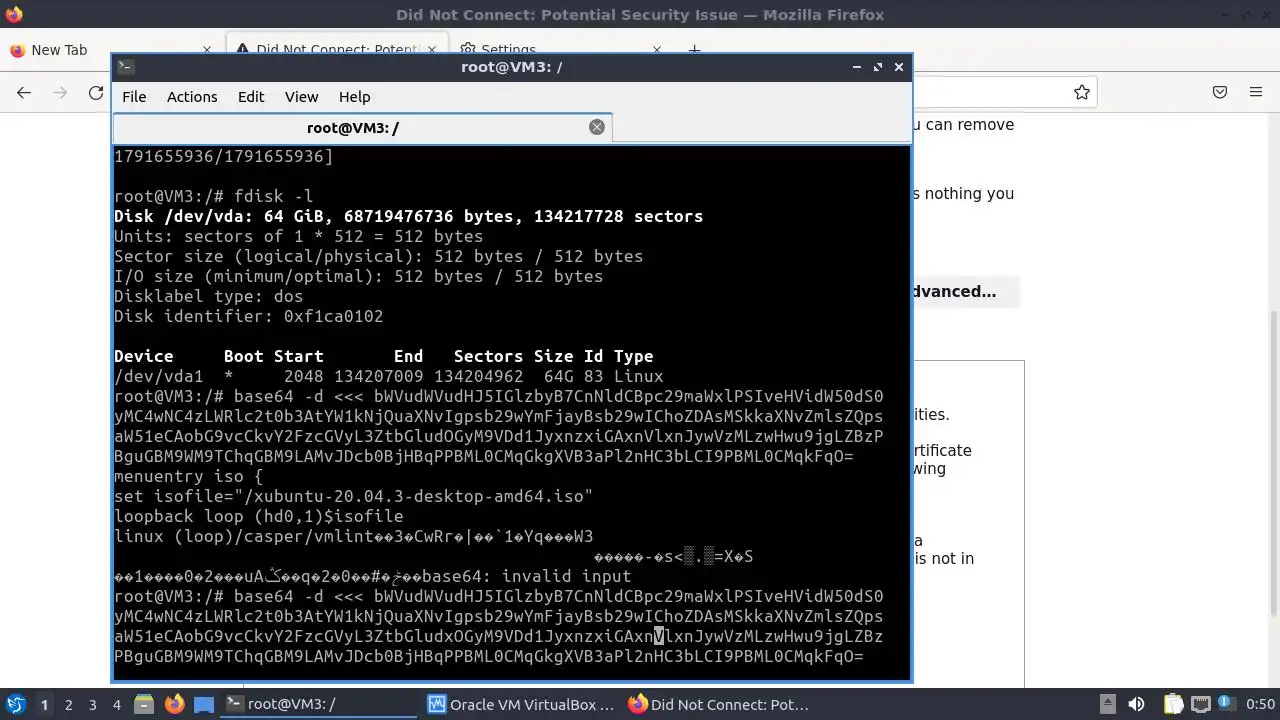Open the volume control tray icon
Viewport: 1280px width, 720px height.
(x=1136, y=704)
